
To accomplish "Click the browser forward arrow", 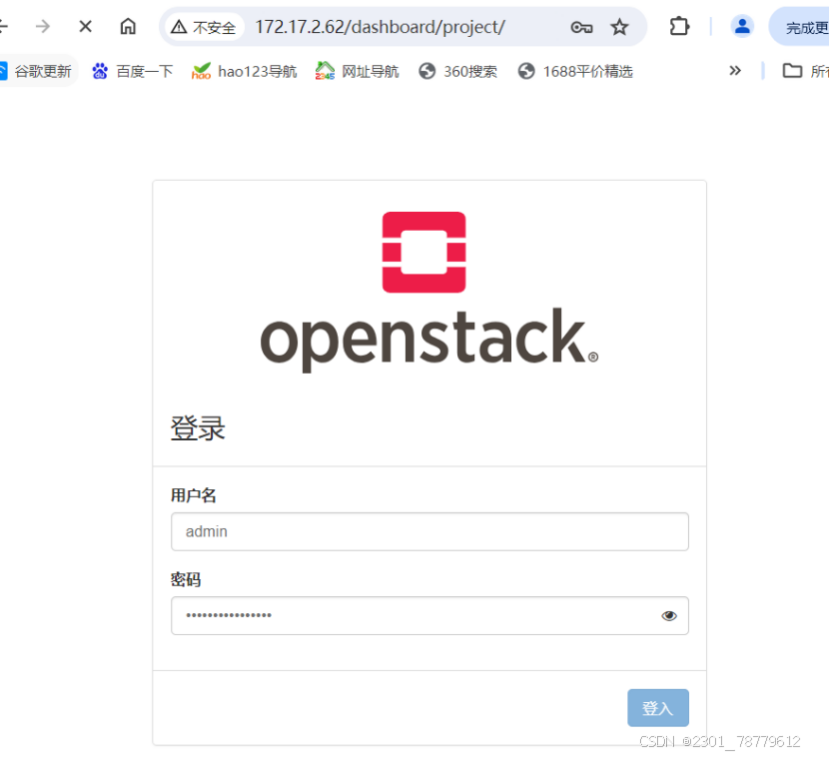I will point(42,26).
